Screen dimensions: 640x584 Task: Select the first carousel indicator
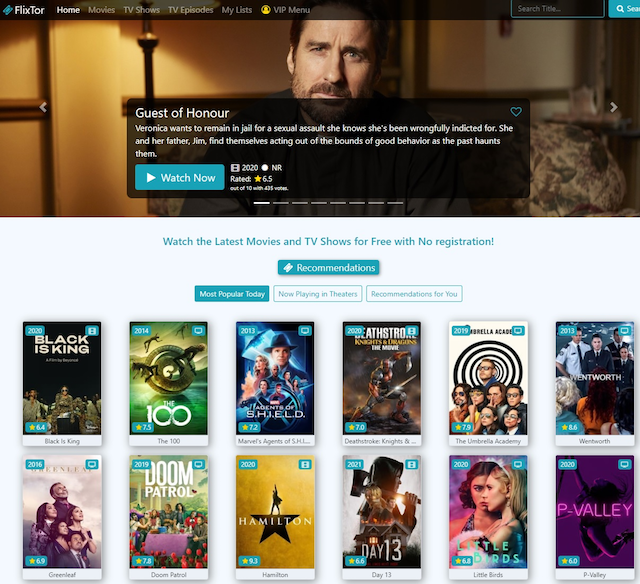(x=262, y=203)
